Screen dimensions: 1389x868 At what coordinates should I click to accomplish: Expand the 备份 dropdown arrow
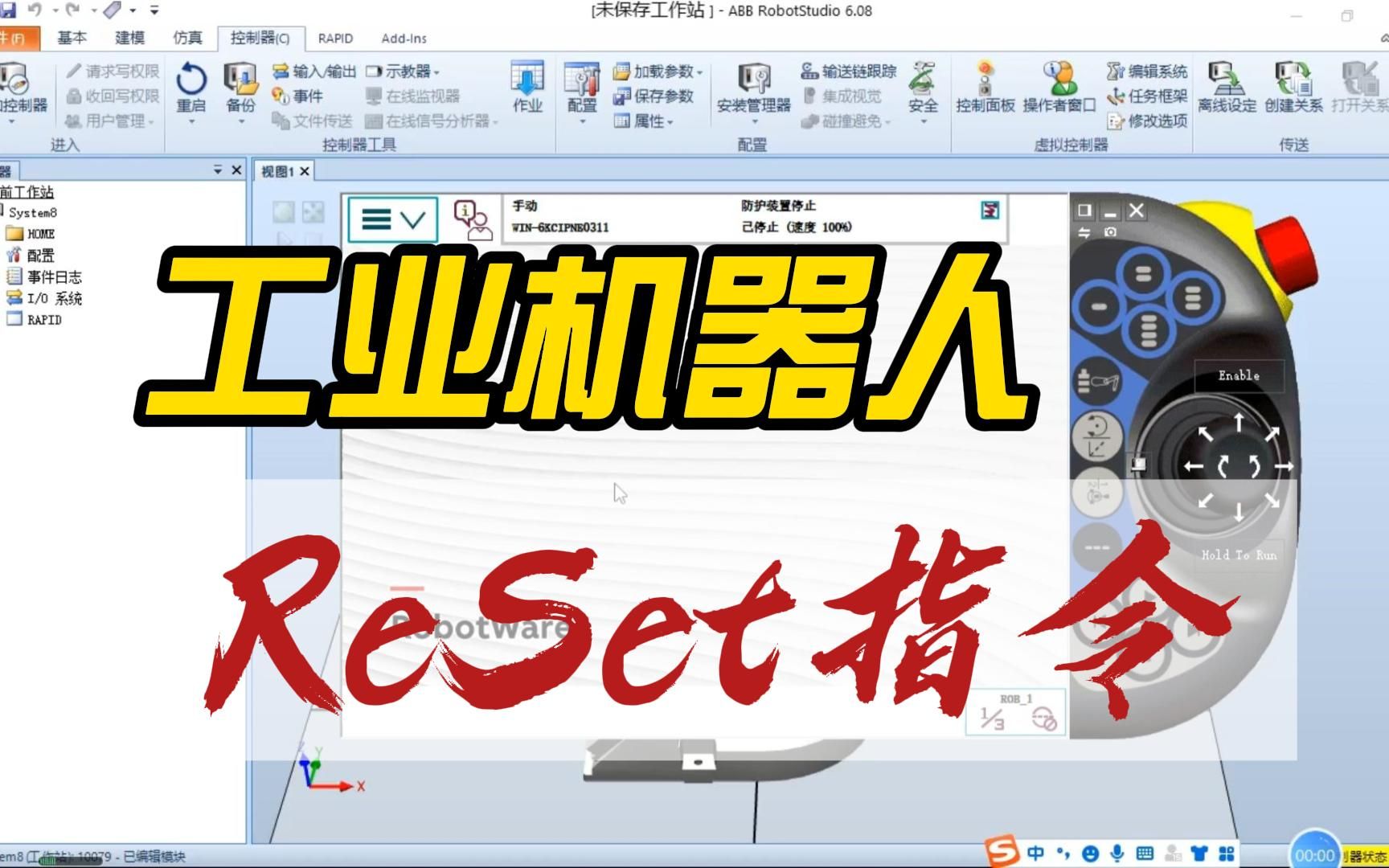[240, 121]
